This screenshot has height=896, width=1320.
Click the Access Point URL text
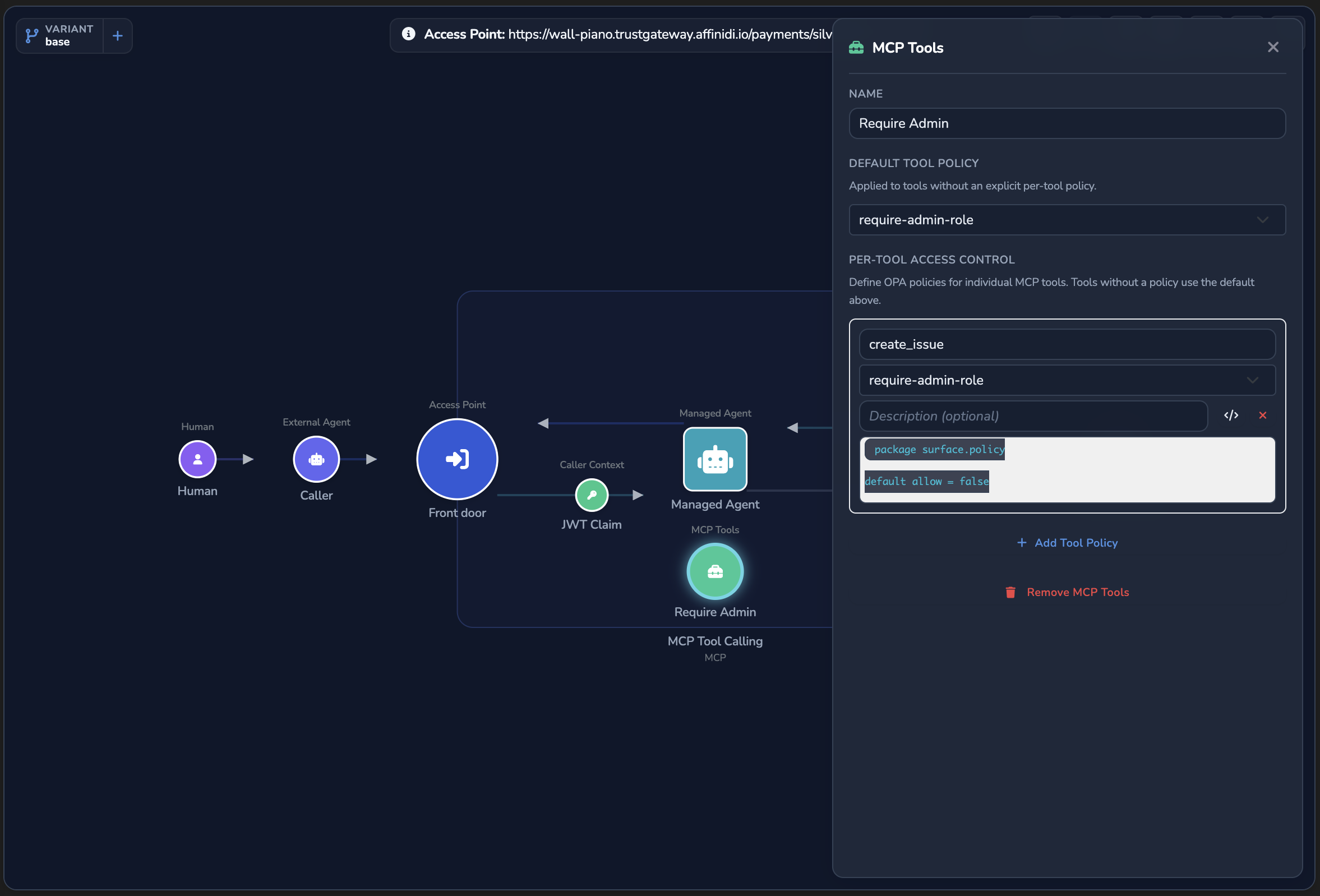click(x=670, y=34)
